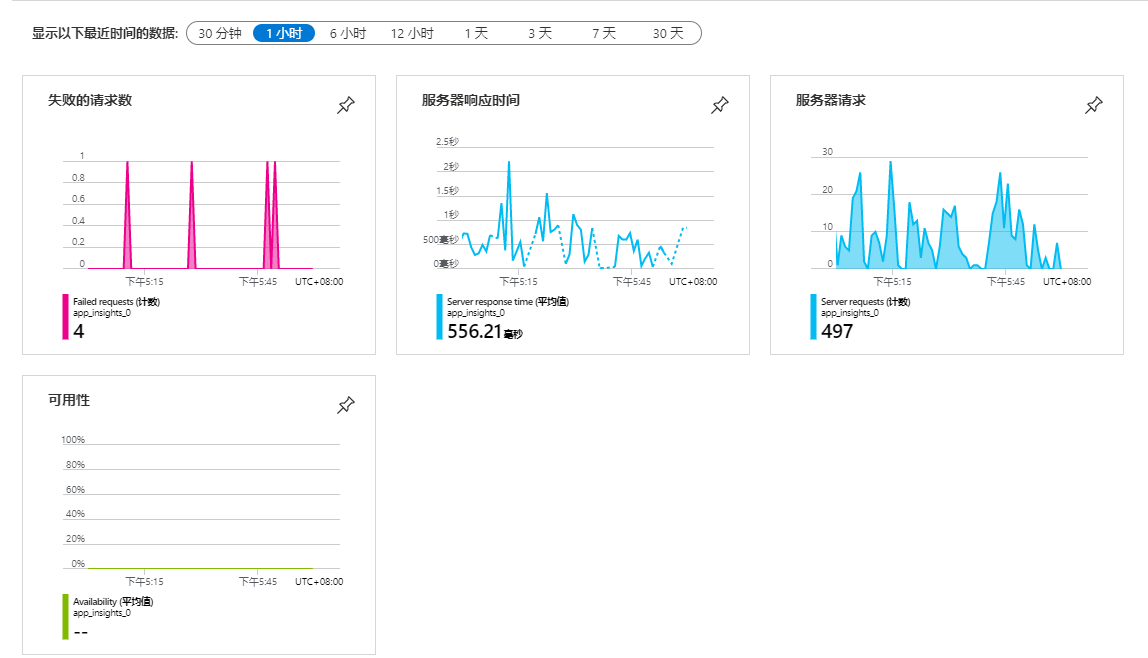Click the Failed requests (计数) legend label
This screenshot has width=1148, height=658.
pyautogui.click(x=116, y=302)
